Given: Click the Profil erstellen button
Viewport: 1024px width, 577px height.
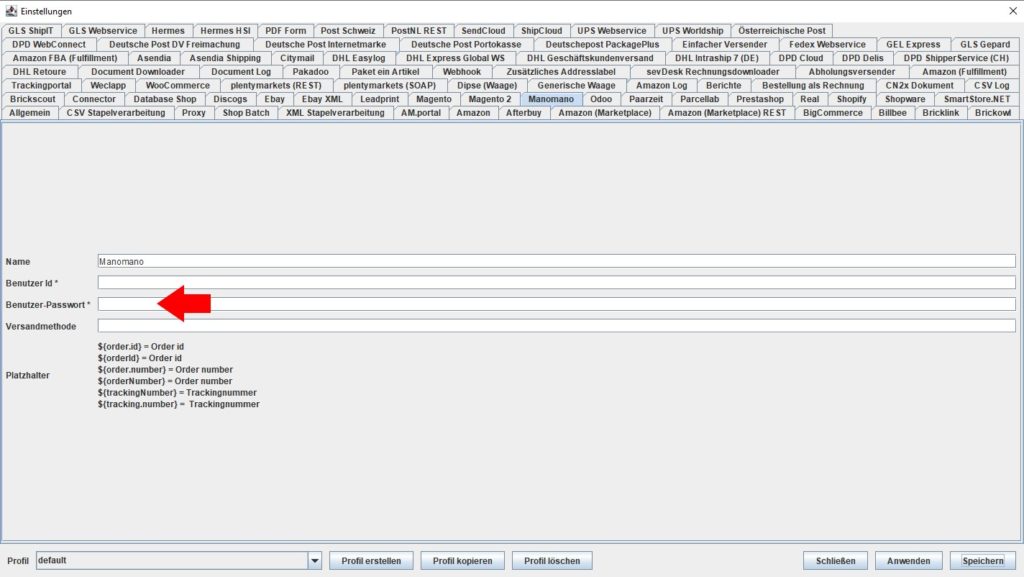Looking at the screenshot, I should pos(371,561).
